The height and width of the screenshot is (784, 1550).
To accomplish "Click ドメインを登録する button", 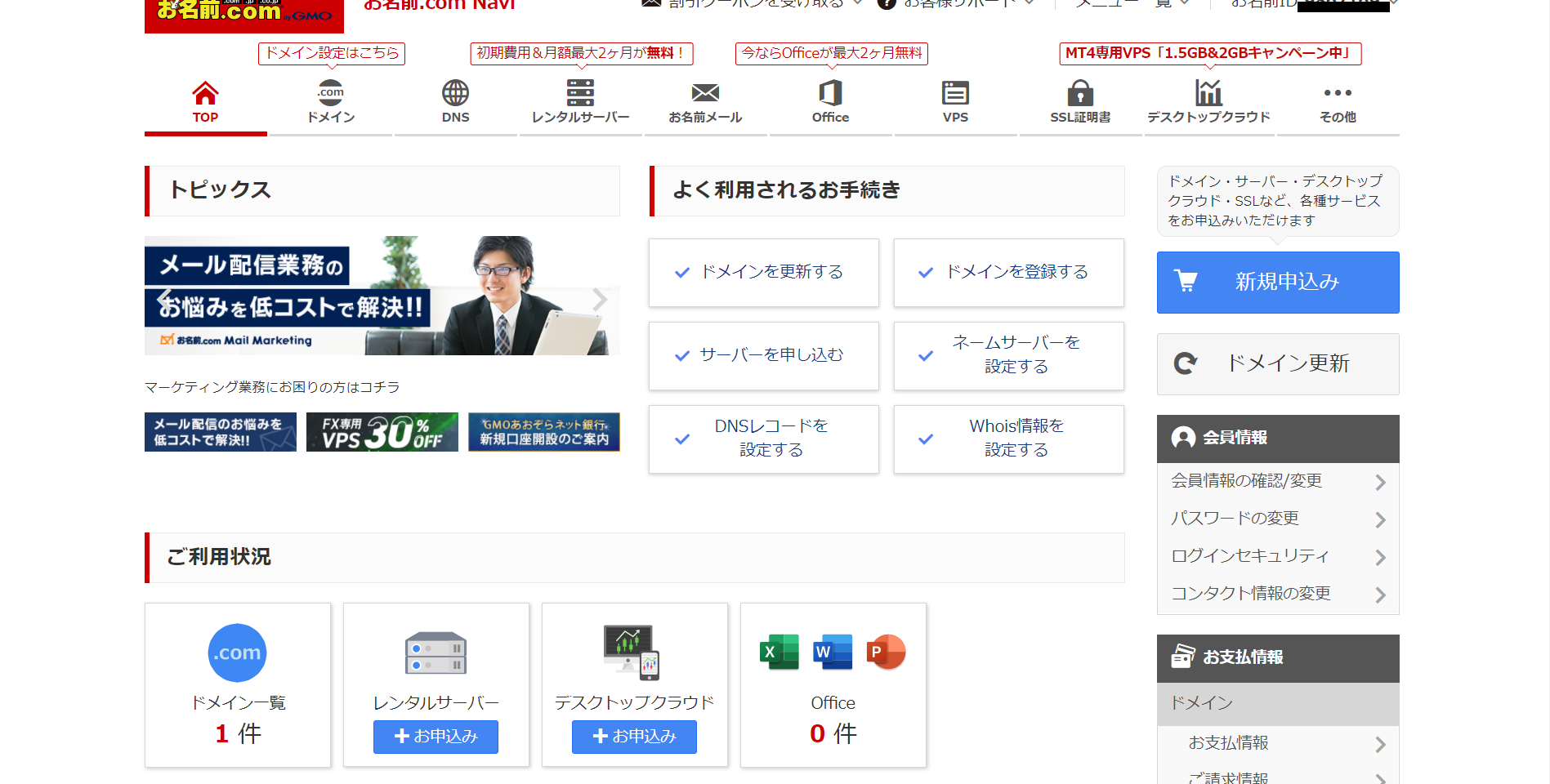I will (x=1009, y=273).
